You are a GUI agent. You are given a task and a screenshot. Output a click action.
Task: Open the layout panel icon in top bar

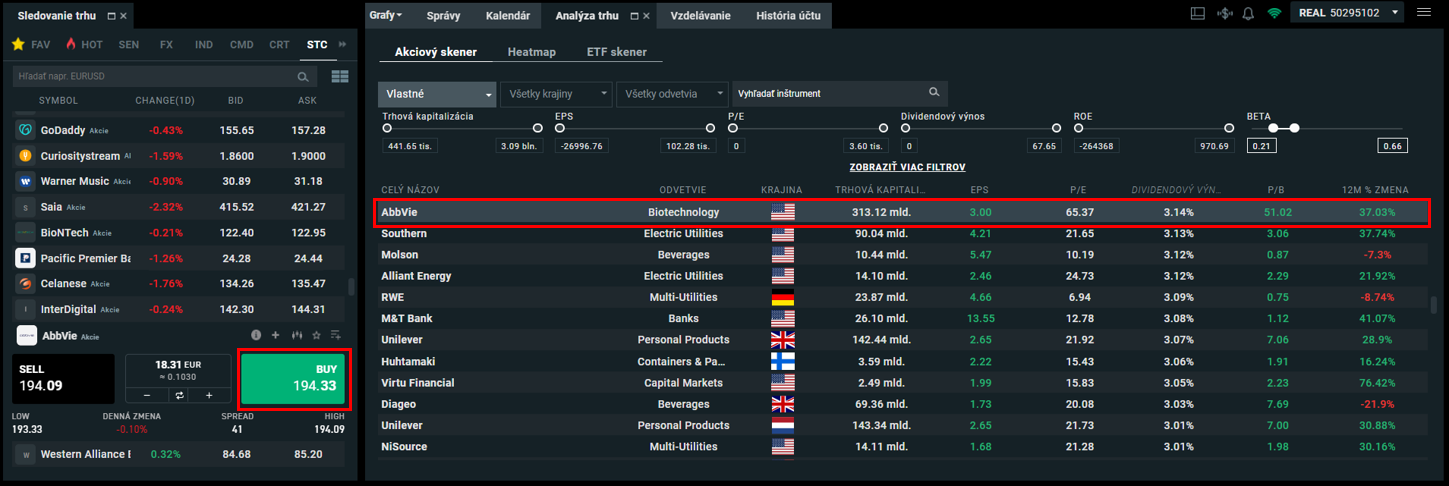coord(1198,14)
